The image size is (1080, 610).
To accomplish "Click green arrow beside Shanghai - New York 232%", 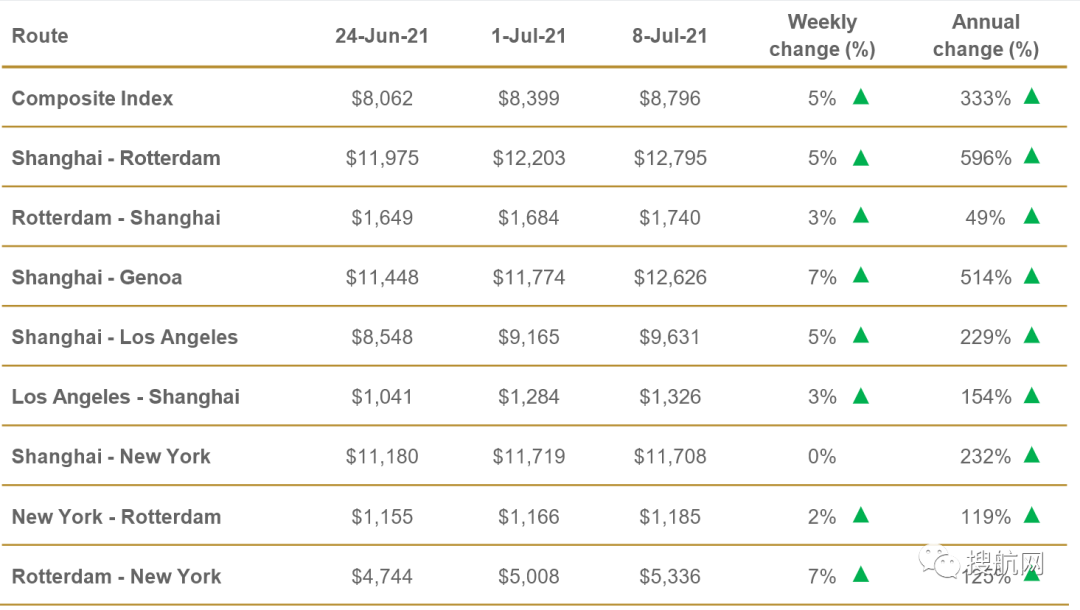I will [1032, 455].
